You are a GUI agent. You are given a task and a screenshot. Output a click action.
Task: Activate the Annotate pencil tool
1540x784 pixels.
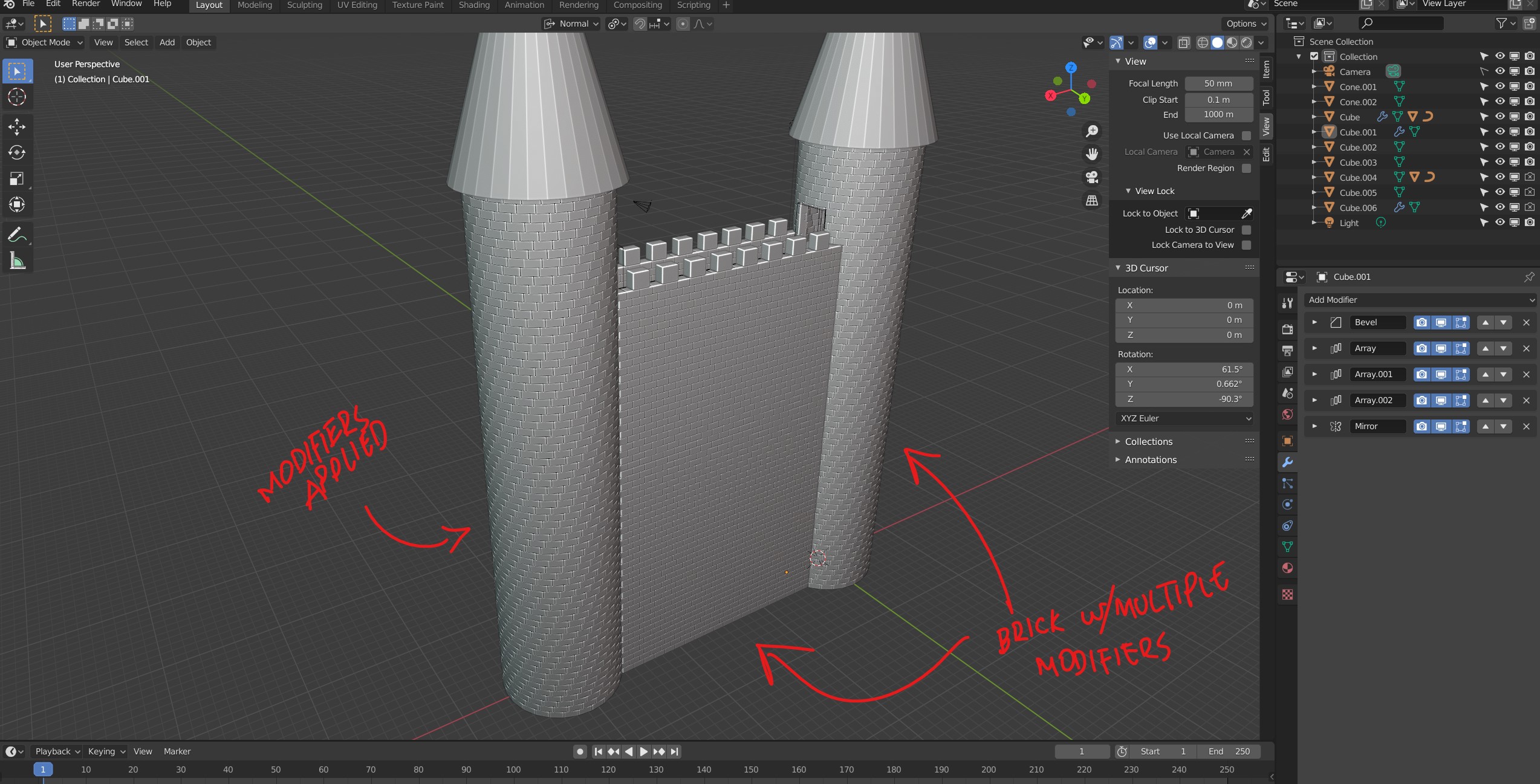[x=17, y=235]
